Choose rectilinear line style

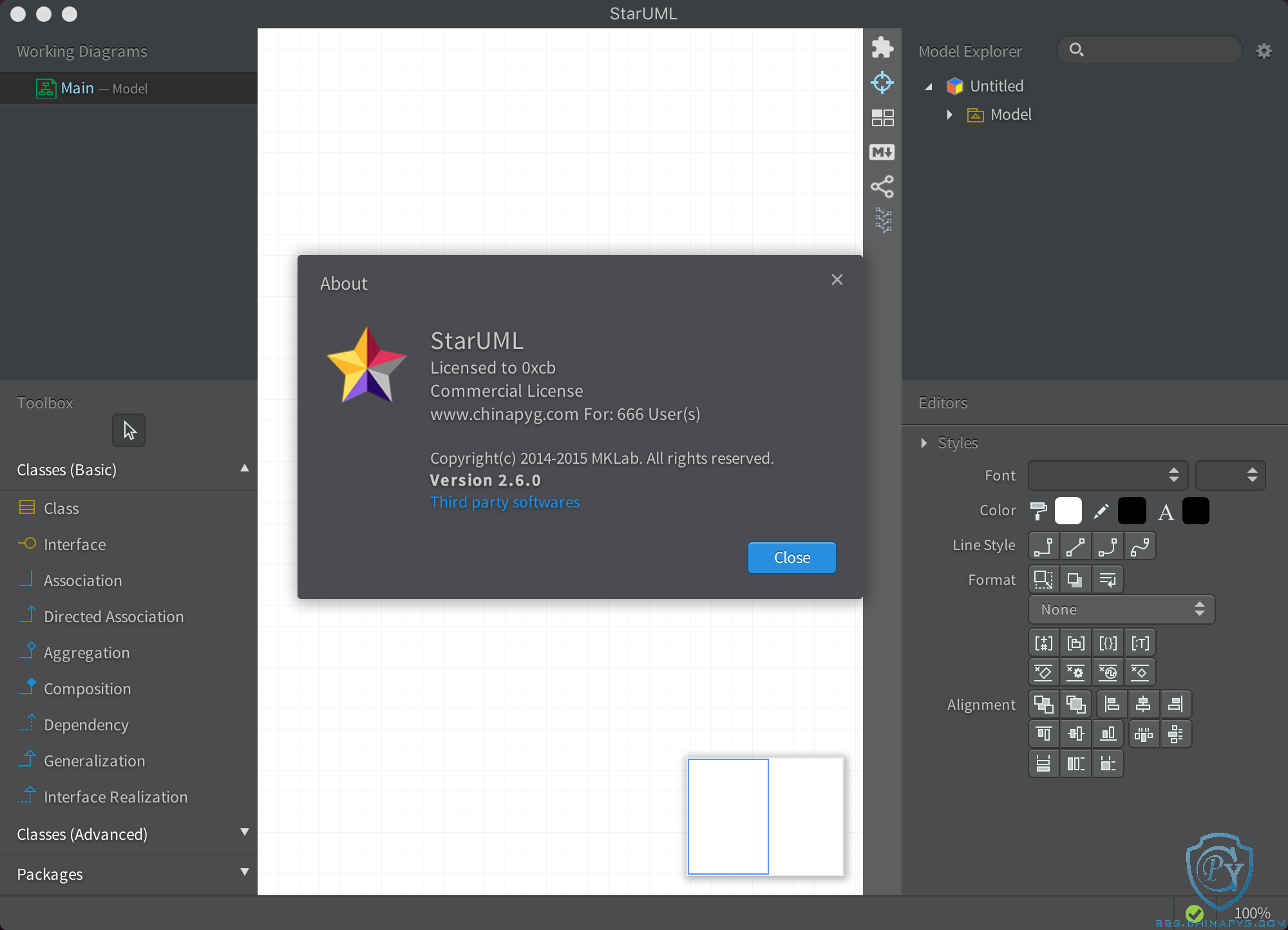[1044, 546]
